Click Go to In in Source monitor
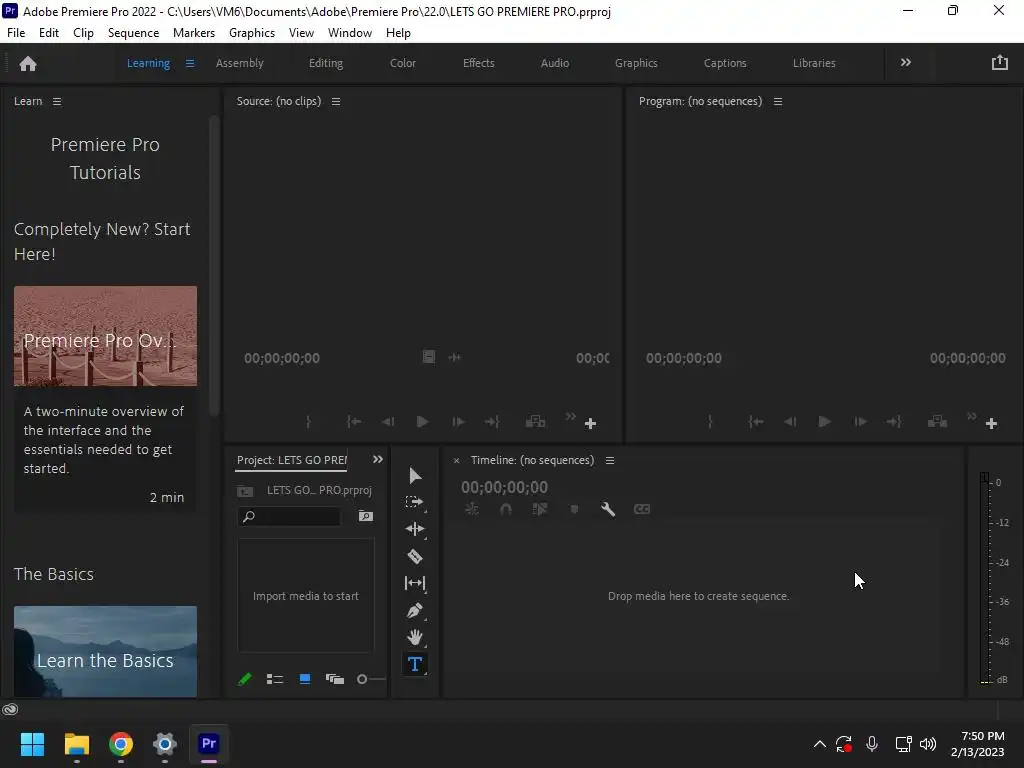Viewport: 1024px width, 768px height. (354, 422)
